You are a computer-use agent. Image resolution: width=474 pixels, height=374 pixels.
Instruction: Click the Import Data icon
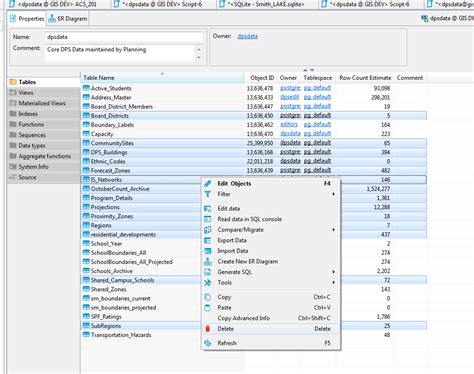(208, 251)
